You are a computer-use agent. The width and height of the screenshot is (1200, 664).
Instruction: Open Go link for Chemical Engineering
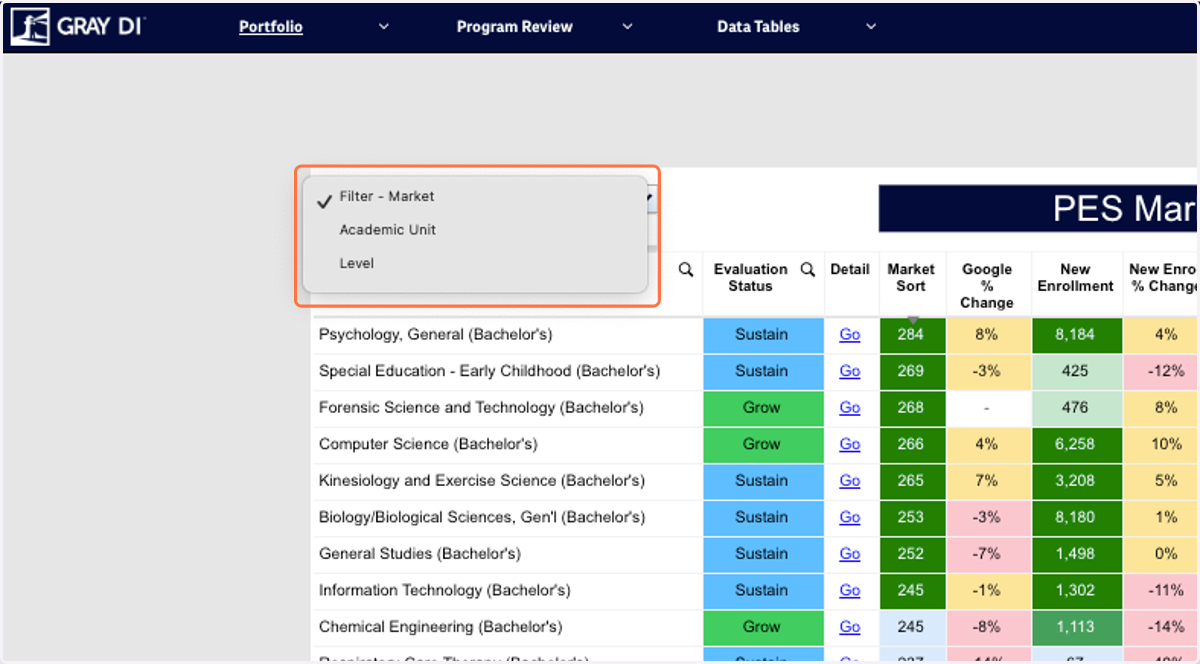[850, 627]
